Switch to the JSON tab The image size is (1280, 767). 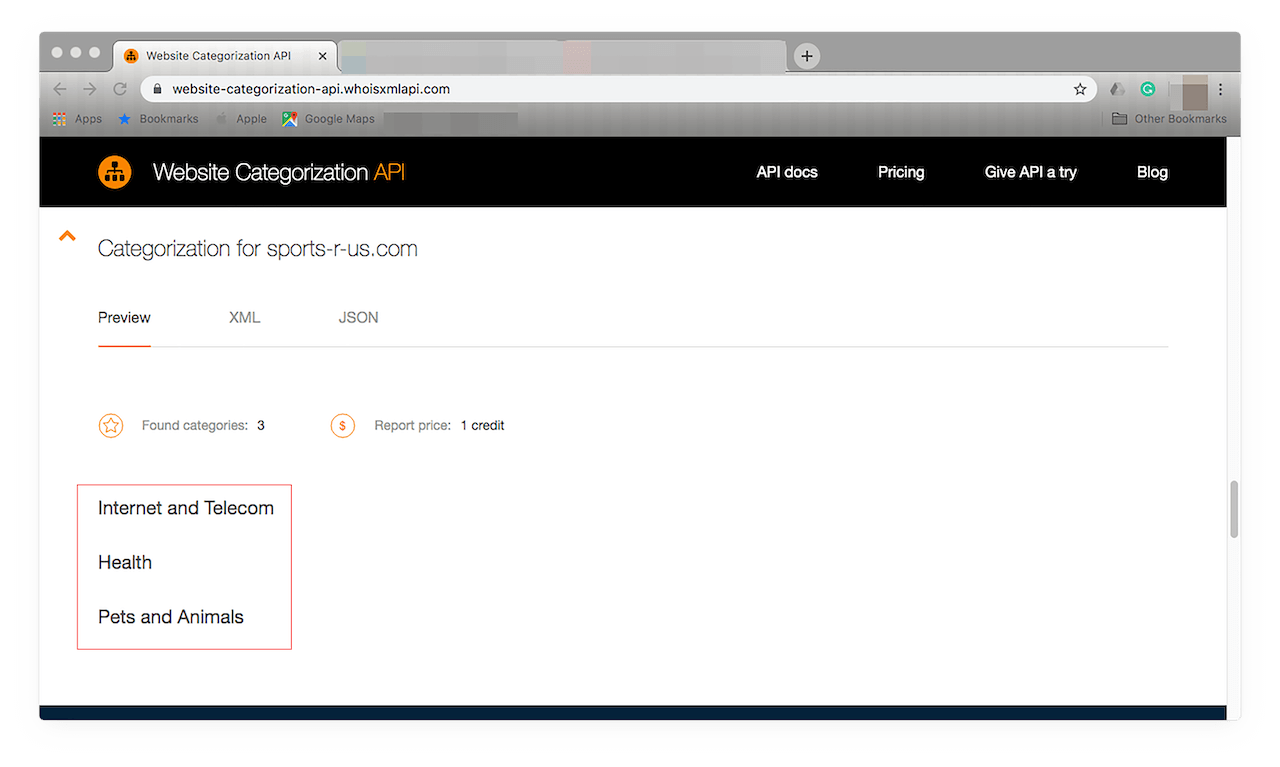coord(358,318)
